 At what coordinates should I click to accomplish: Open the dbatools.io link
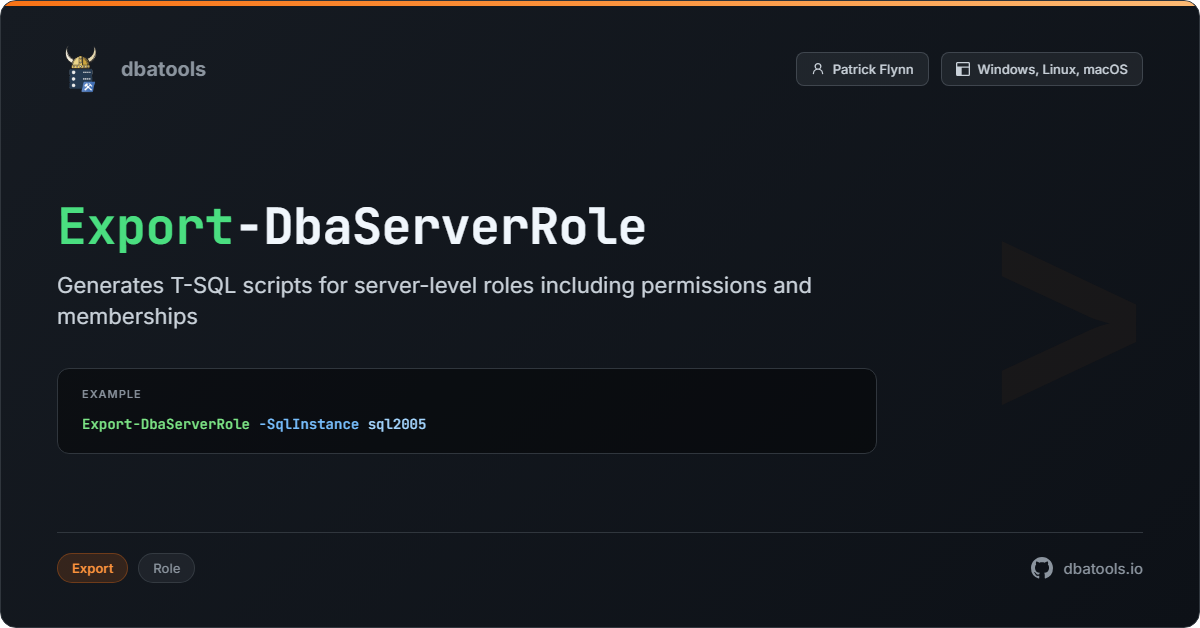tap(1103, 568)
